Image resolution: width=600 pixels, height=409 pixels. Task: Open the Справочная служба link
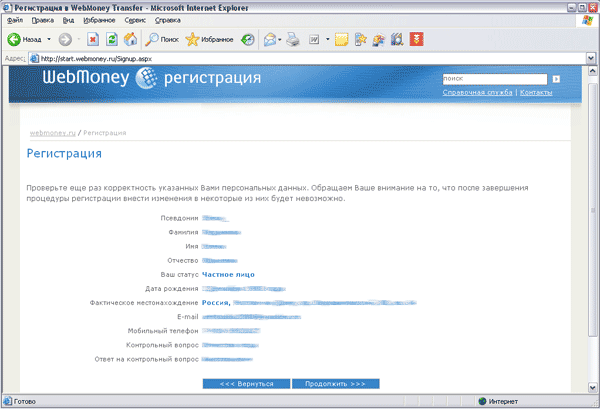[477, 92]
